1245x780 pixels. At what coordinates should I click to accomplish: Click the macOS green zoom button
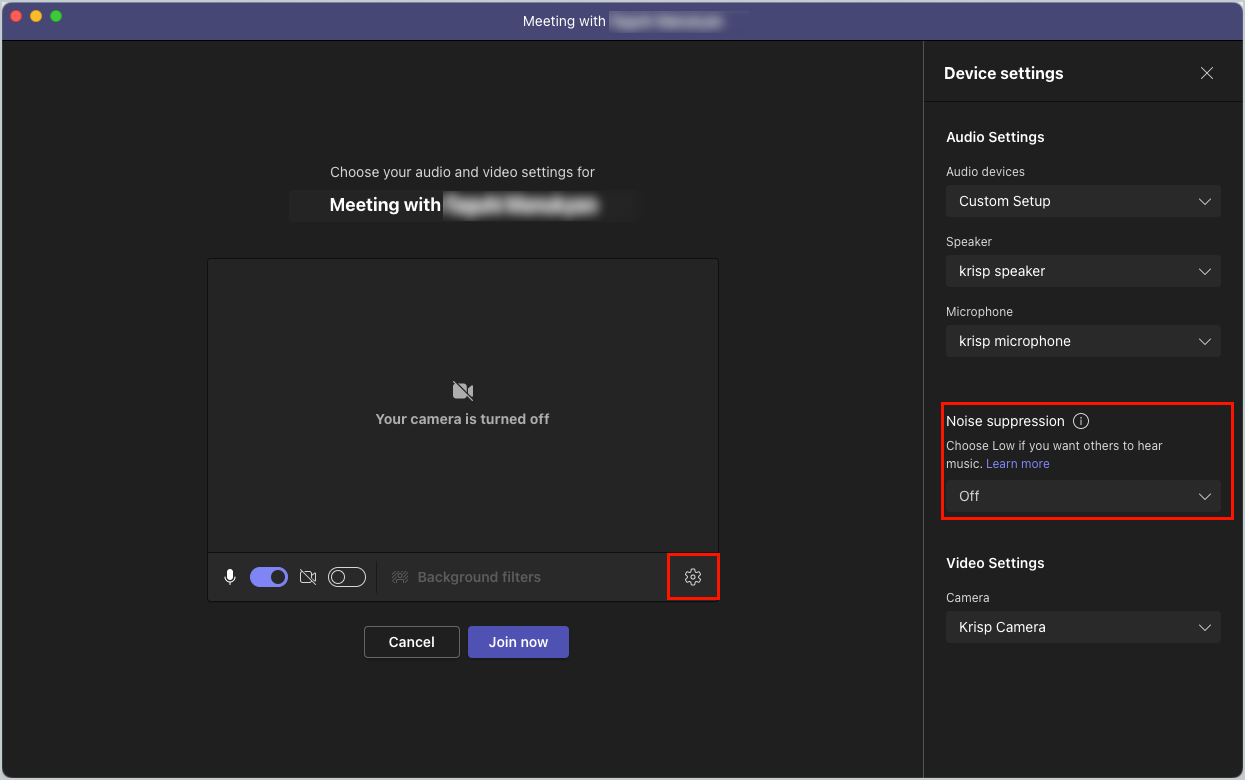(56, 17)
